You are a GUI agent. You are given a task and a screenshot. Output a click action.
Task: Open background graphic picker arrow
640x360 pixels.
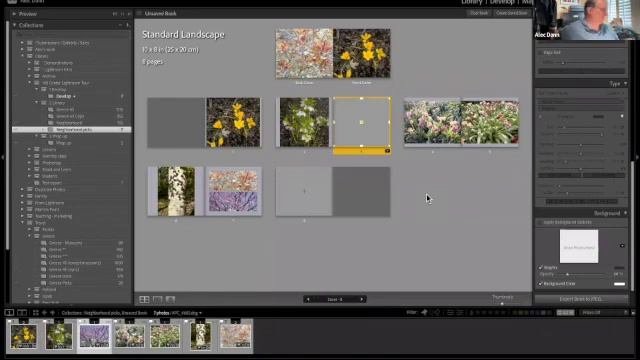pos(622,246)
